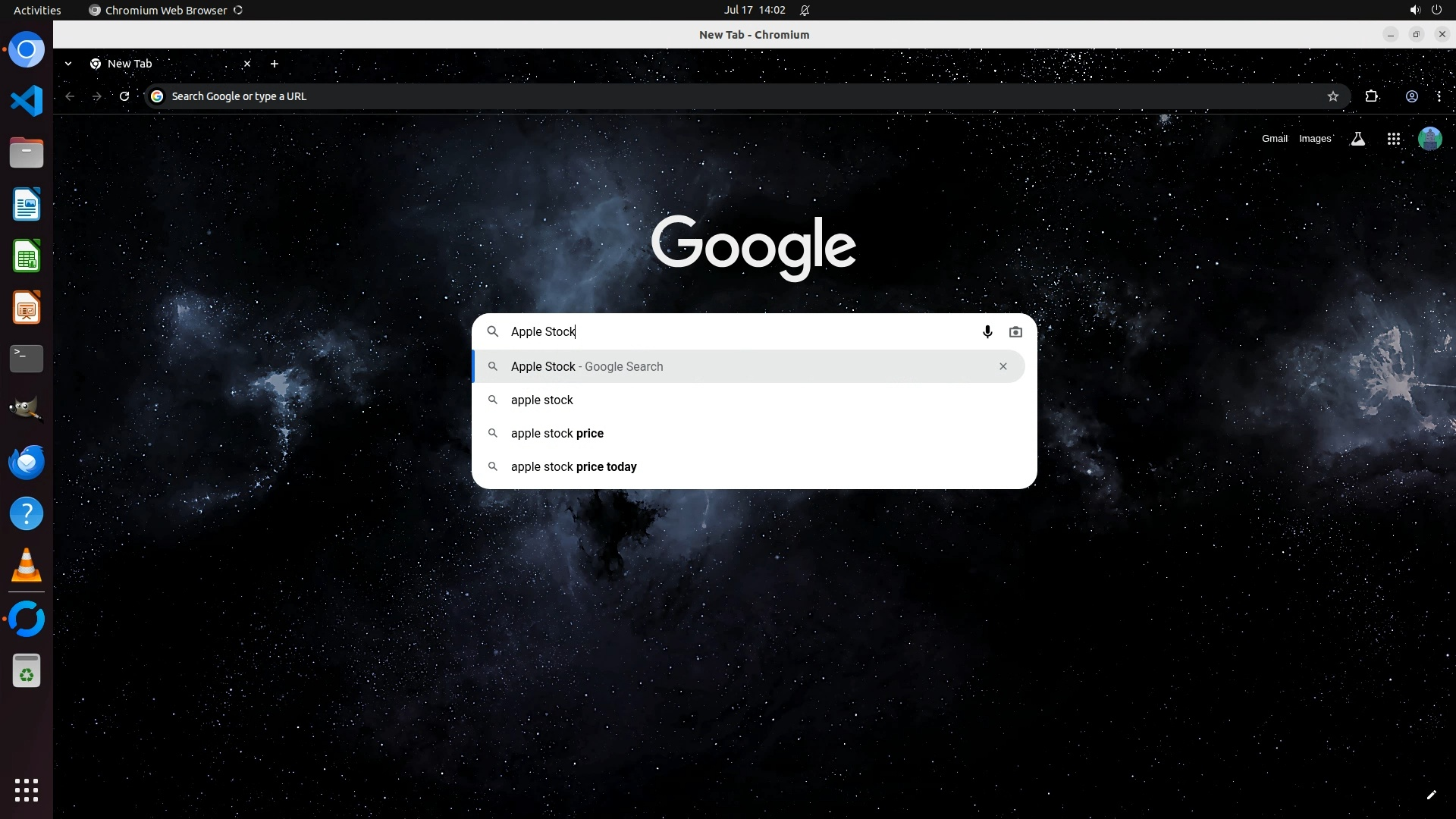
Task: Open the Gmail link
Action: pyautogui.click(x=1274, y=139)
